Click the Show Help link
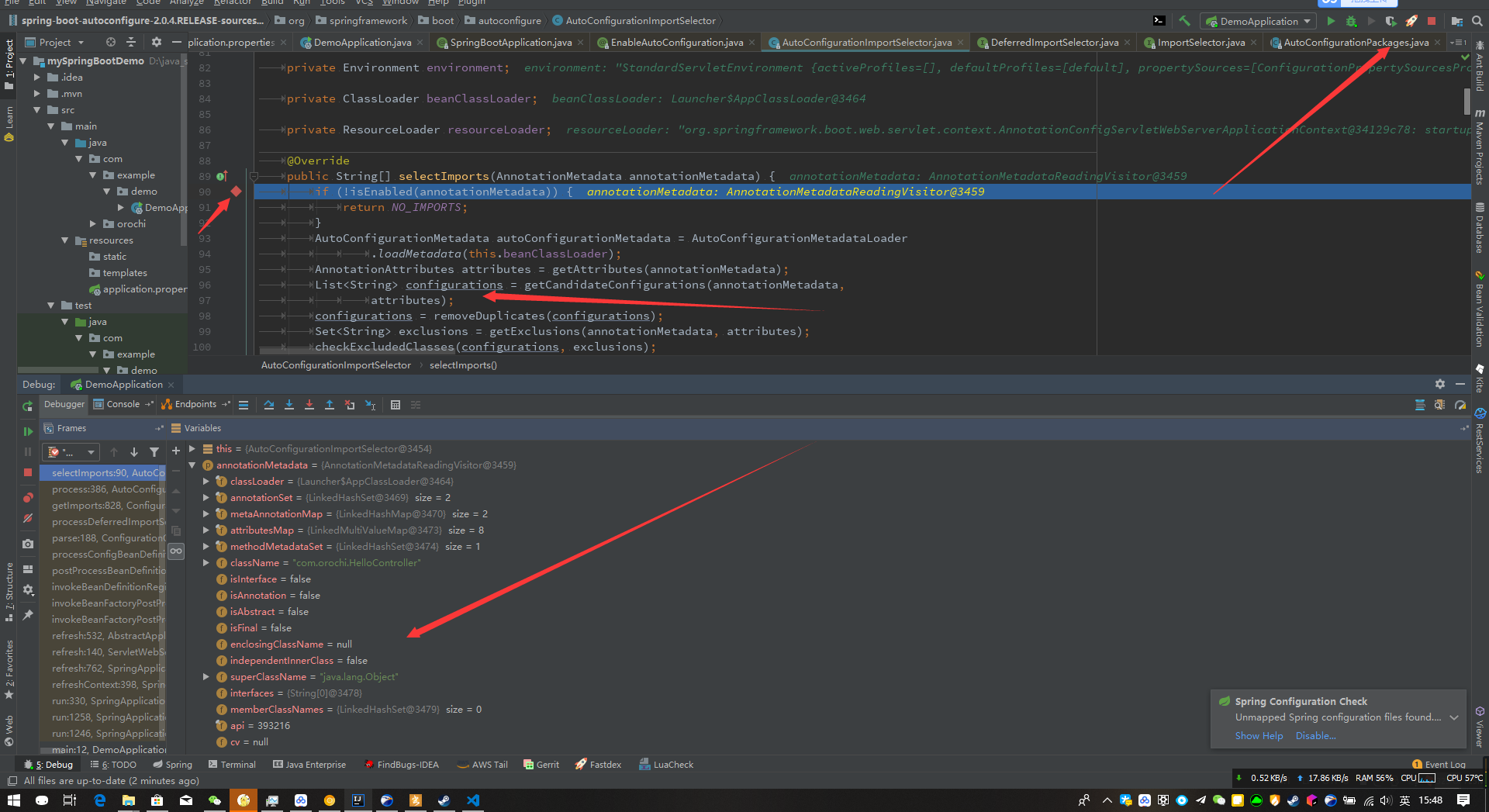1489x812 pixels. (x=1259, y=736)
